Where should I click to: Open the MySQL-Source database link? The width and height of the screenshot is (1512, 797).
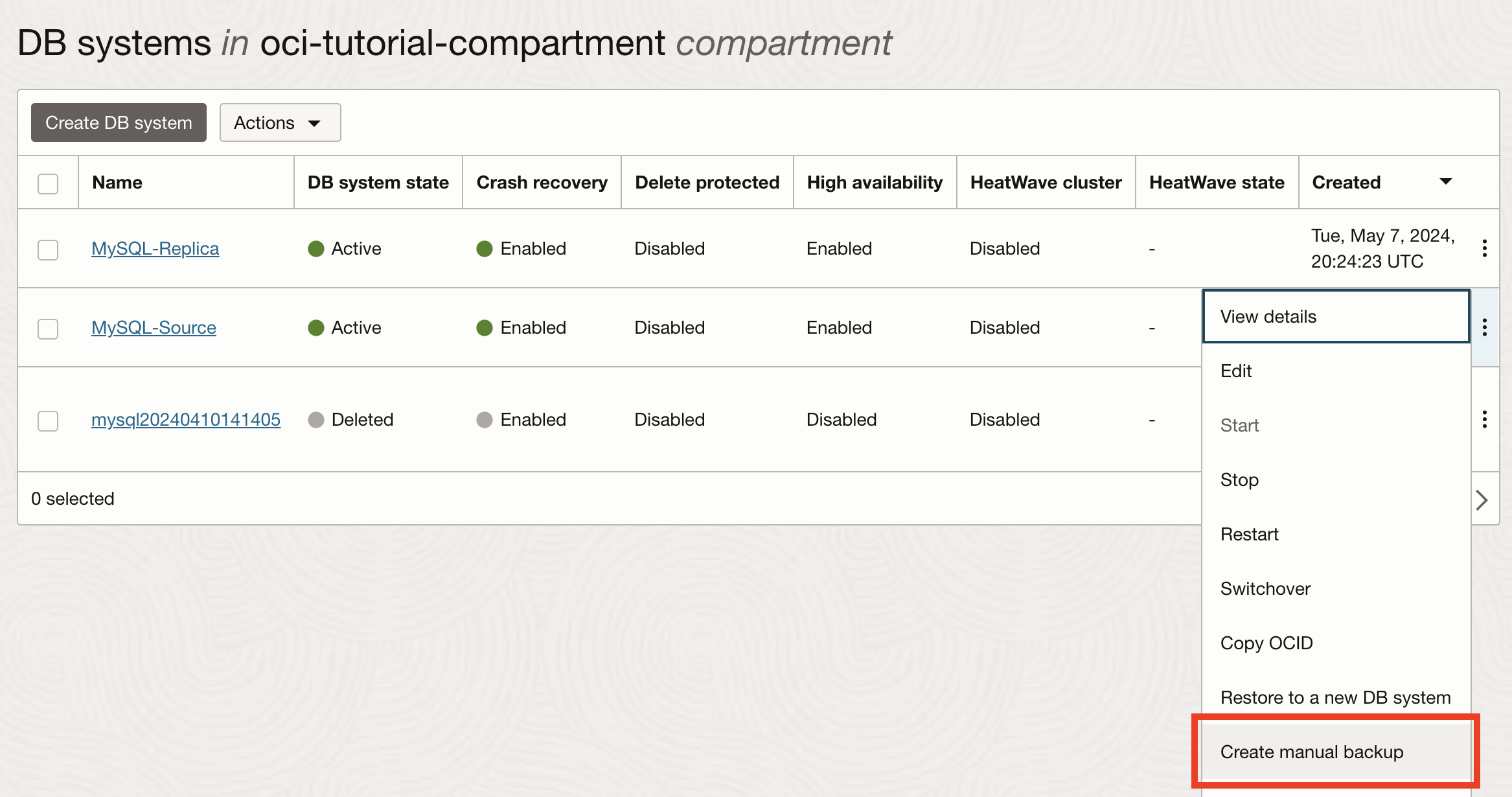click(153, 327)
